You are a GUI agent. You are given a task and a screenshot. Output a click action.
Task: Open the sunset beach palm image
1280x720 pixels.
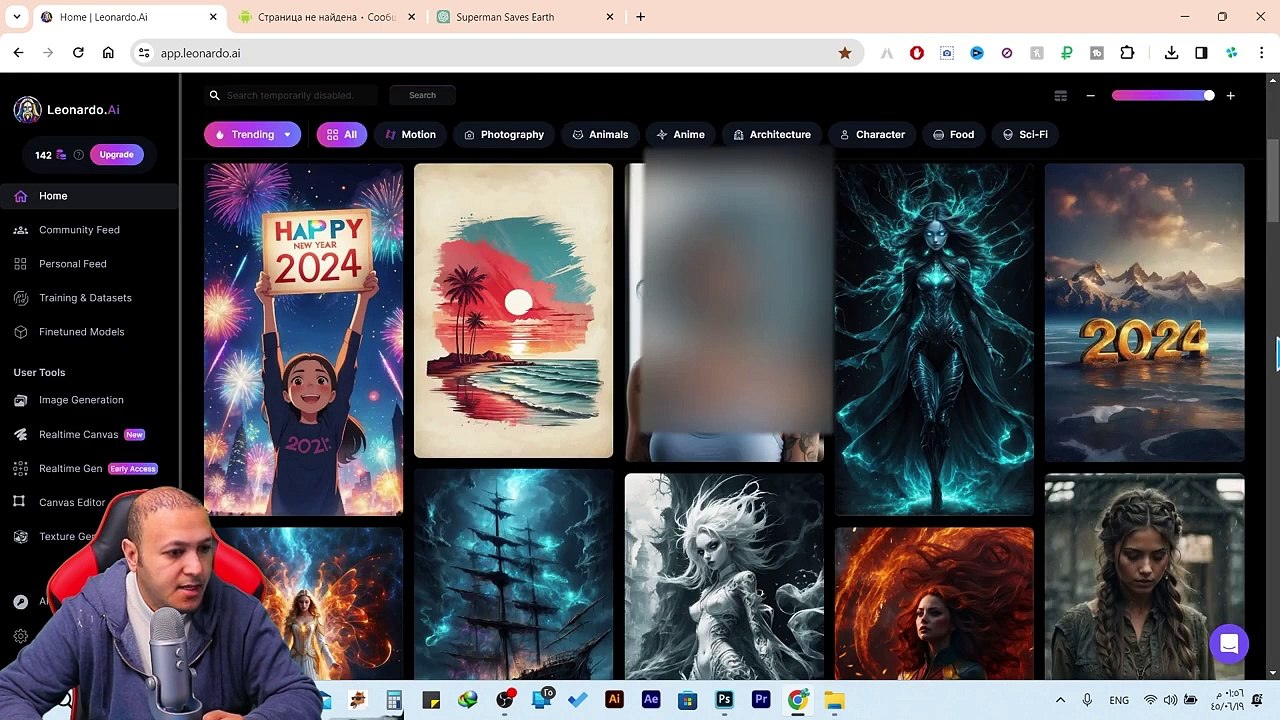pyautogui.click(x=514, y=311)
